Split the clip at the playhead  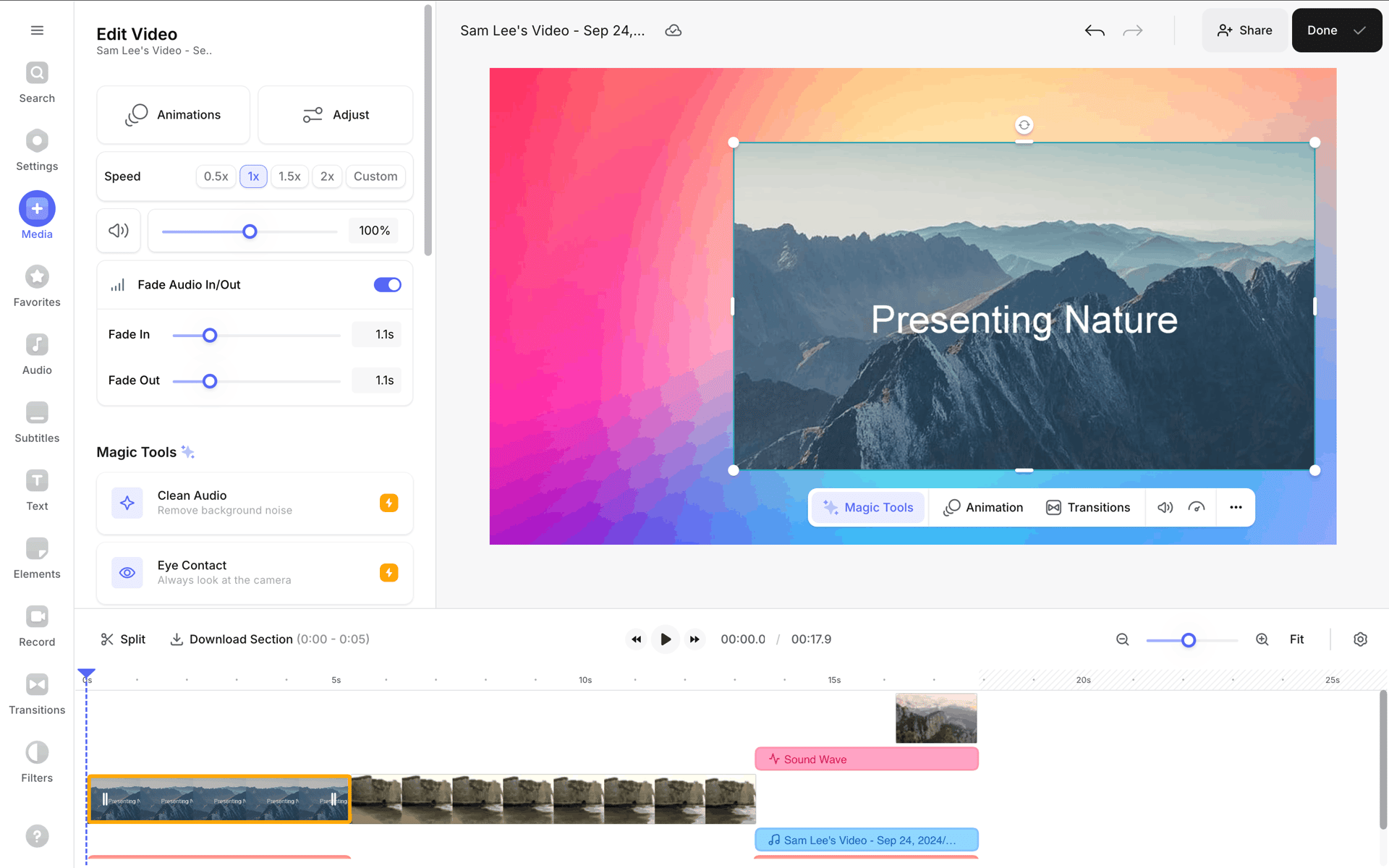pos(123,639)
